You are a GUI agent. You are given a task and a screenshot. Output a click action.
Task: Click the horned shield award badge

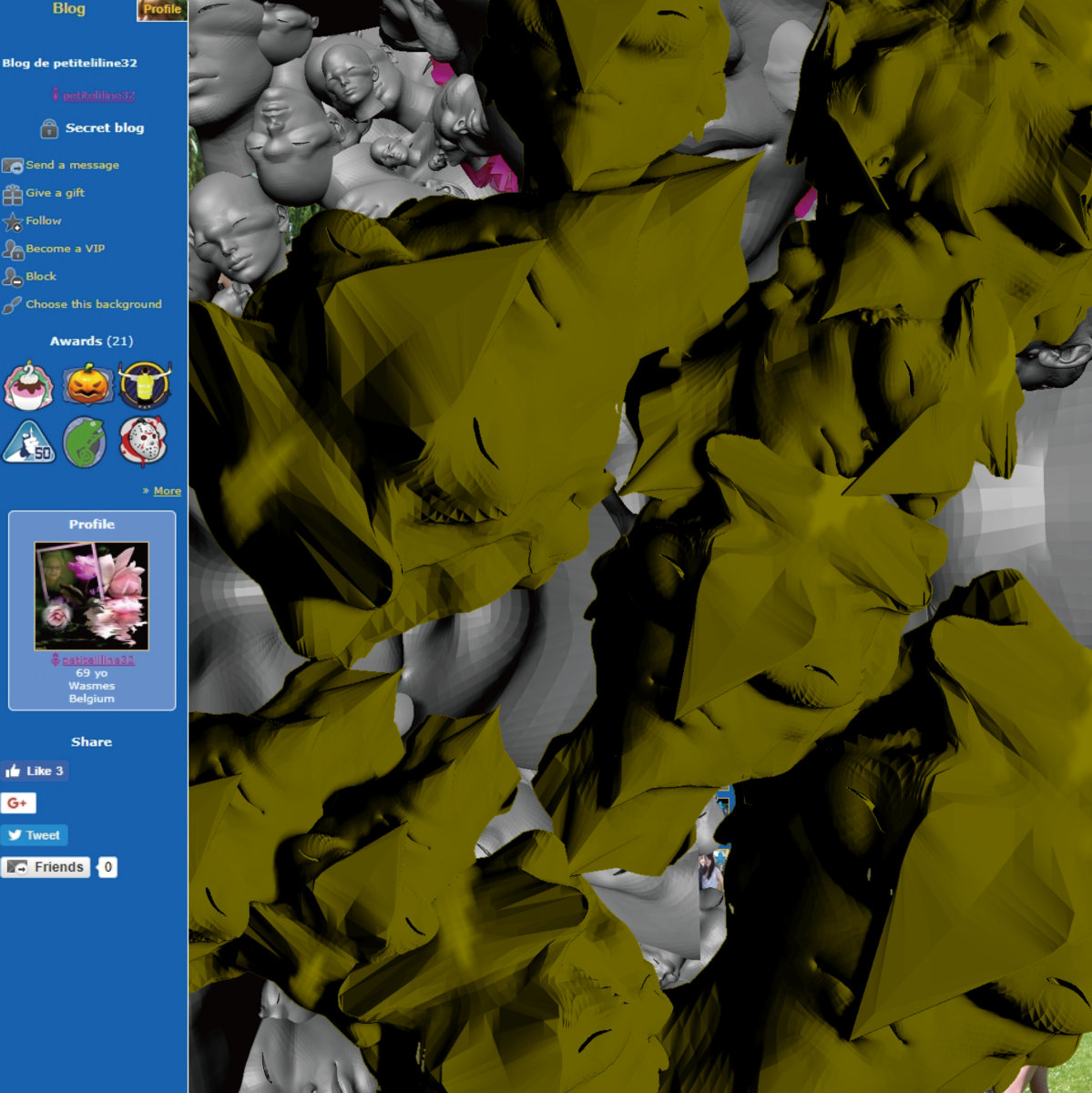pos(145,385)
